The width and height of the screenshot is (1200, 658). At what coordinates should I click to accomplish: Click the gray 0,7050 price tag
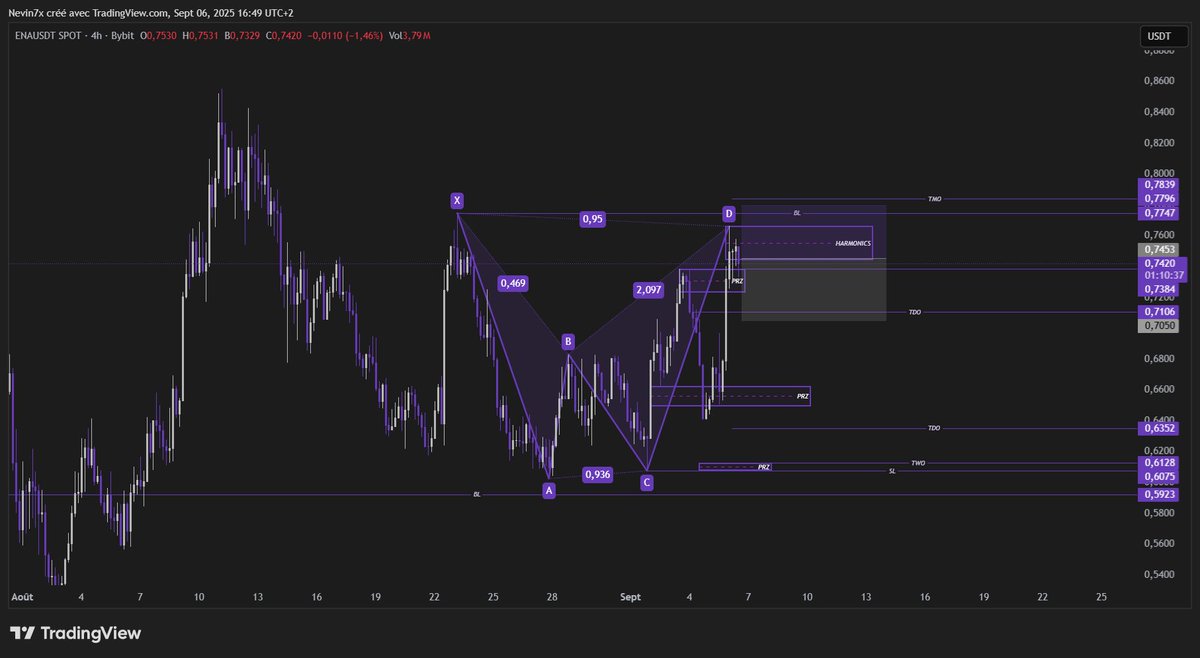click(x=1159, y=325)
